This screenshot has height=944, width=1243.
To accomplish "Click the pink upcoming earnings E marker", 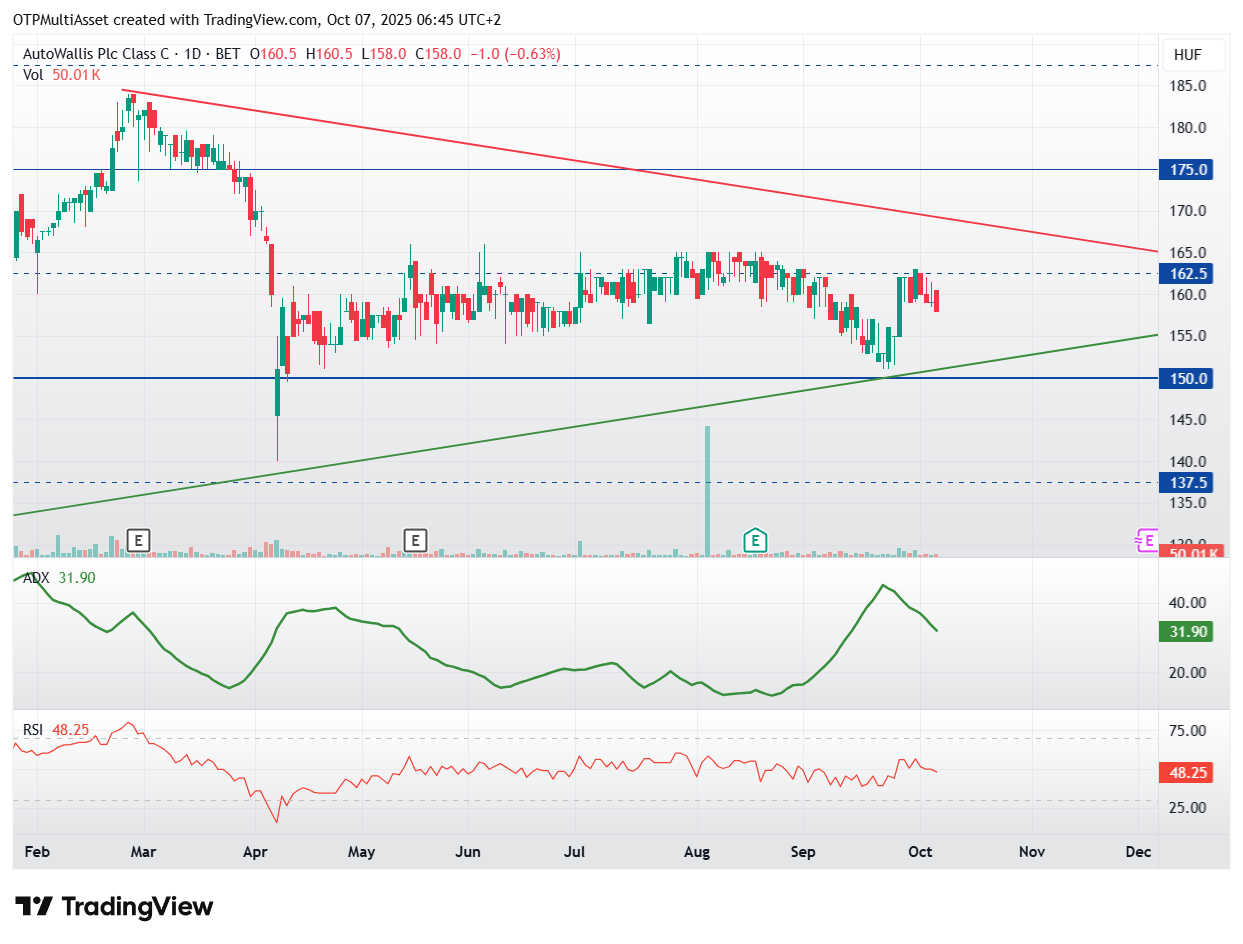I will pos(1146,541).
